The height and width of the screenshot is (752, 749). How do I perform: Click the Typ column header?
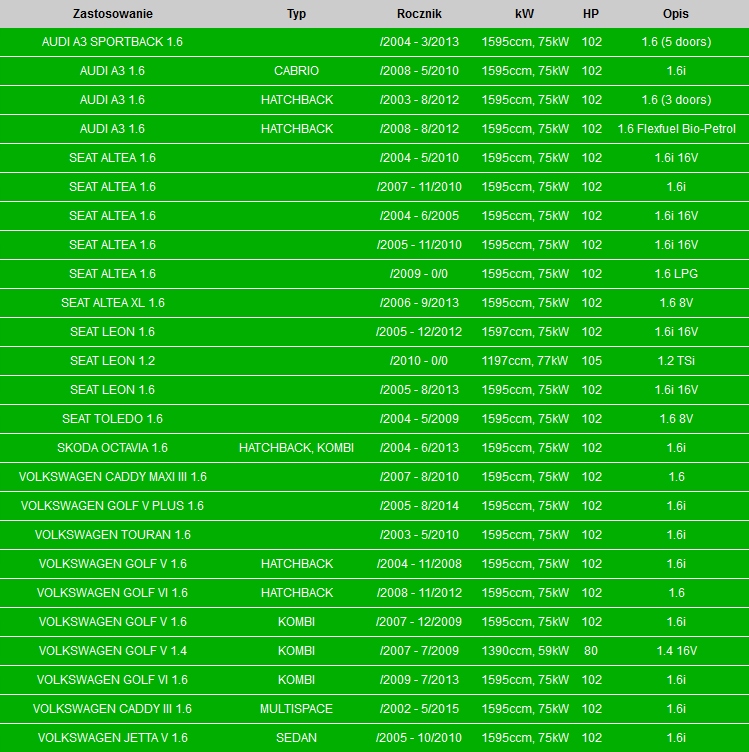coord(296,14)
